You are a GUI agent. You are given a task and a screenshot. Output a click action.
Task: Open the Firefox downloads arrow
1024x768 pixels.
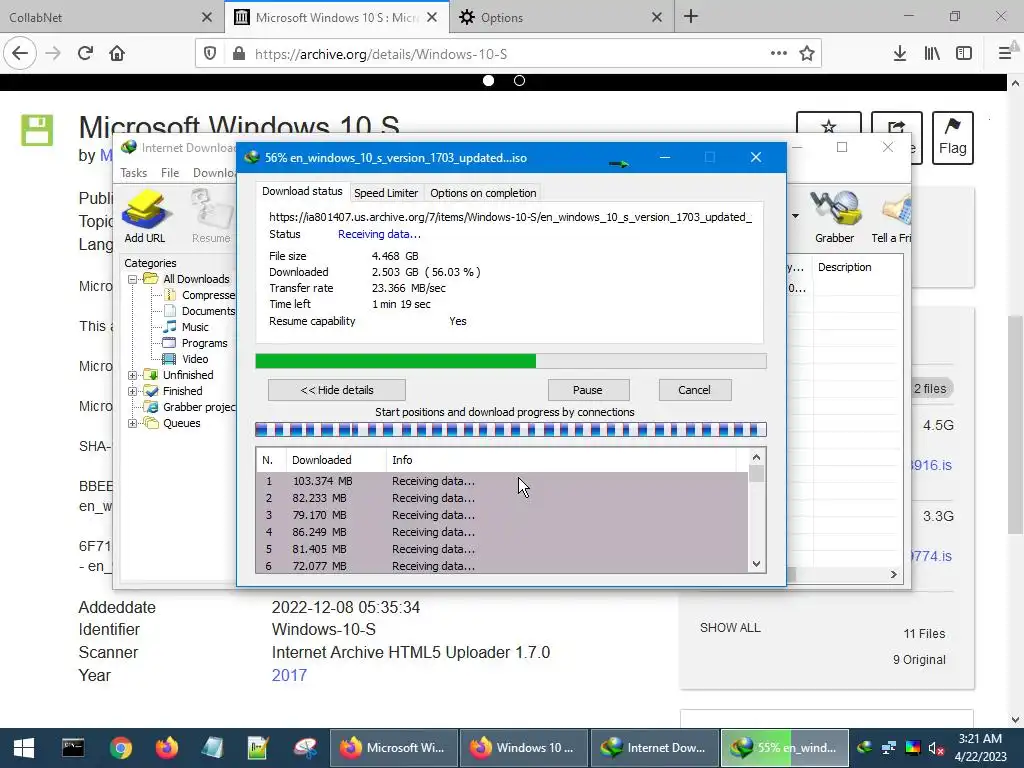(x=900, y=53)
